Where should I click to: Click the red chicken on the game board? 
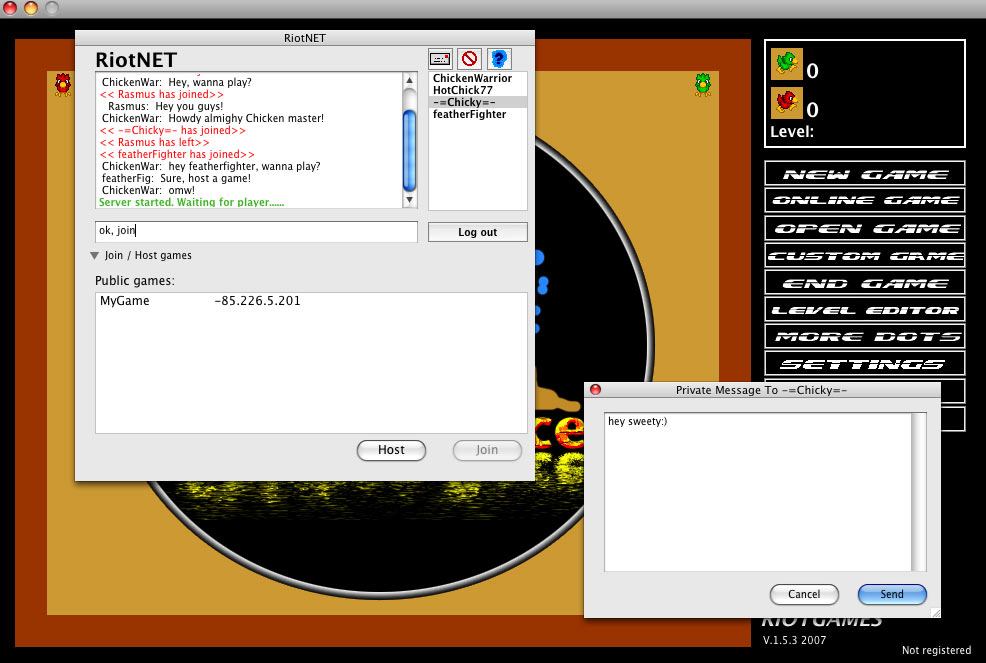(62, 84)
